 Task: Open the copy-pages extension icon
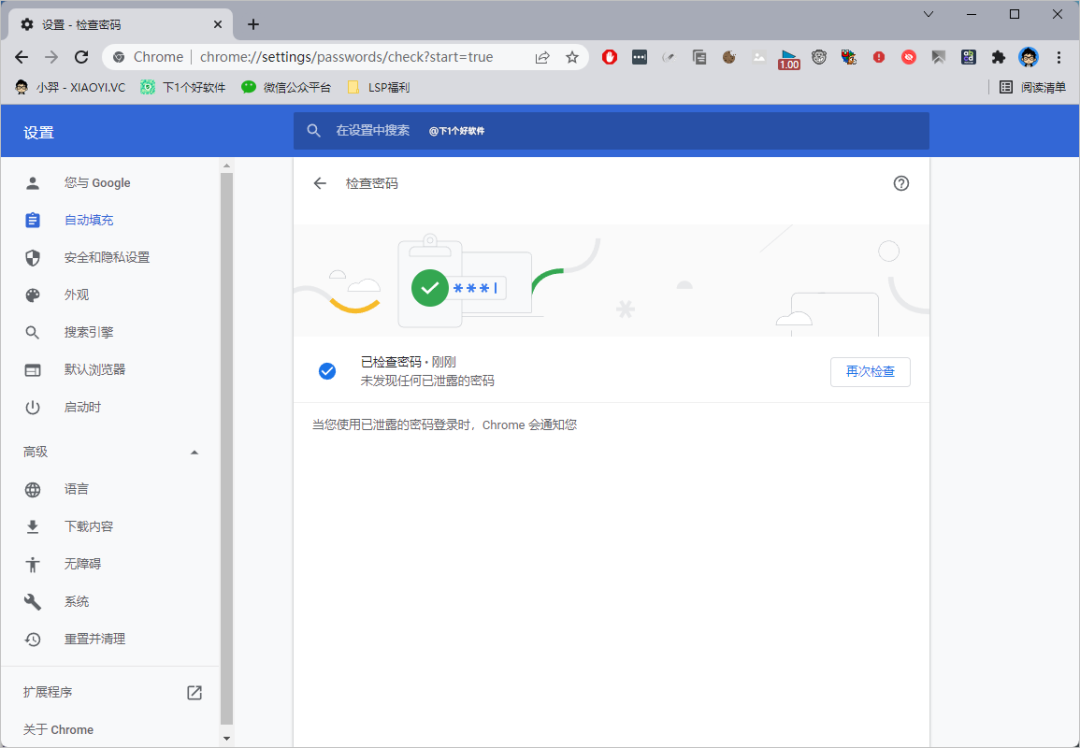click(x=699, y=57)
